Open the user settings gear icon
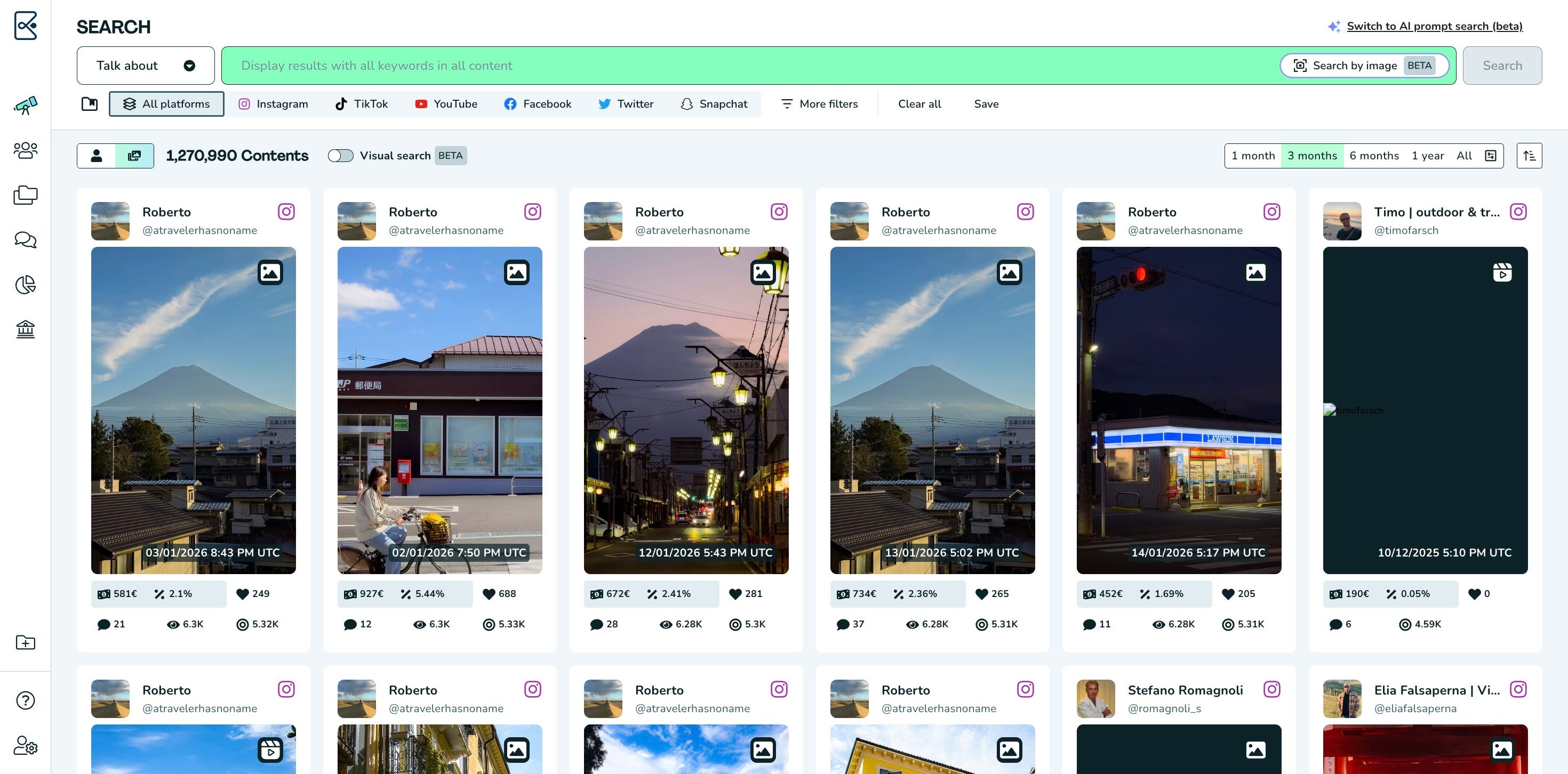 pos(26,745)
